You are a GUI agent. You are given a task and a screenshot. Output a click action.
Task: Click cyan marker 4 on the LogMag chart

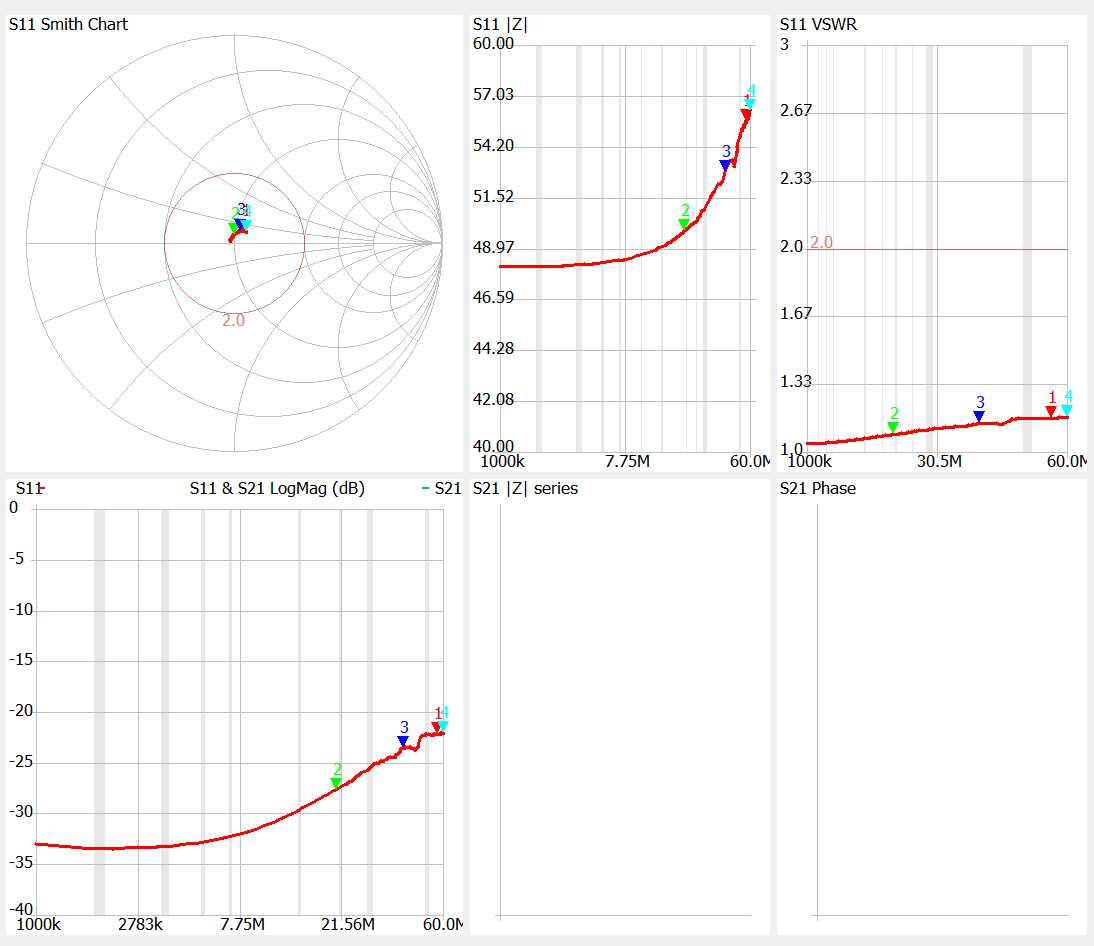click(x=443, y=726)
